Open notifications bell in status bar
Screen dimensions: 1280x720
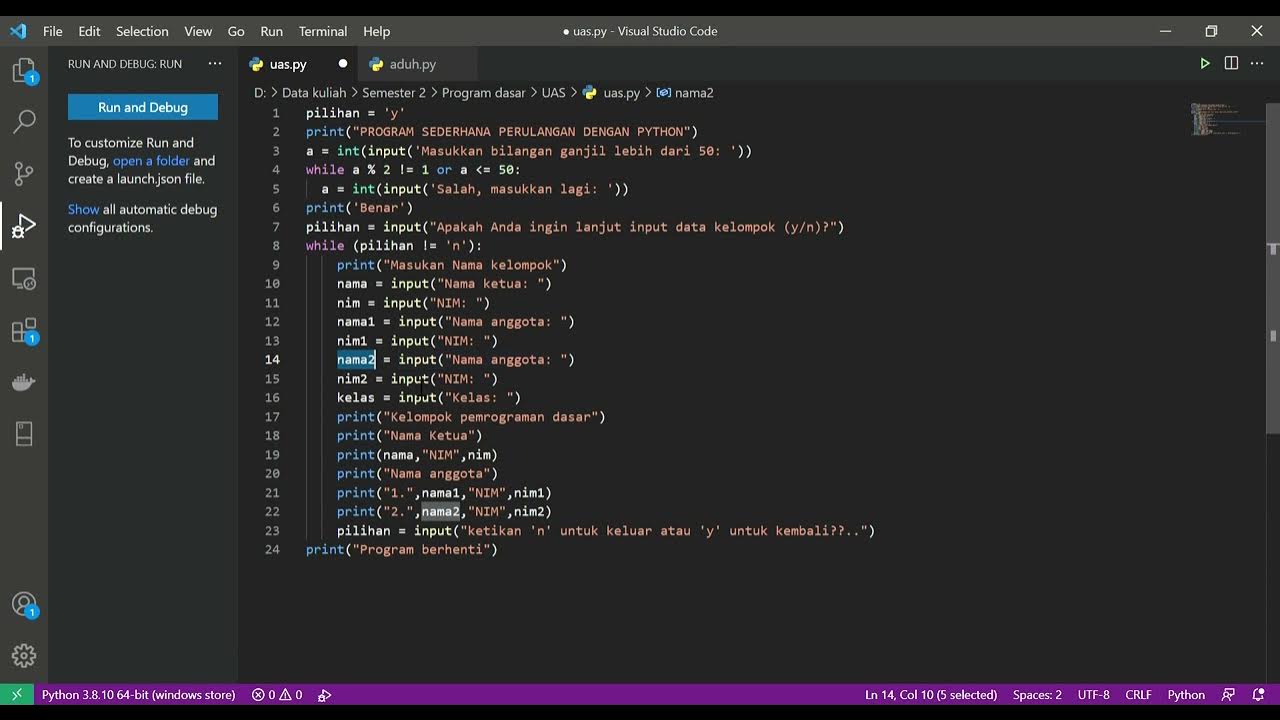1257,694
